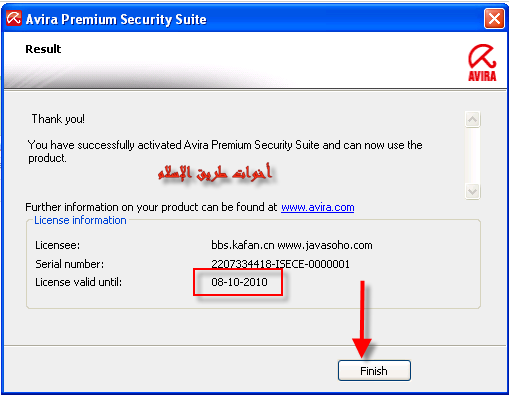
Task: Open the www.avira.com link
Action: tap(317, 207)
